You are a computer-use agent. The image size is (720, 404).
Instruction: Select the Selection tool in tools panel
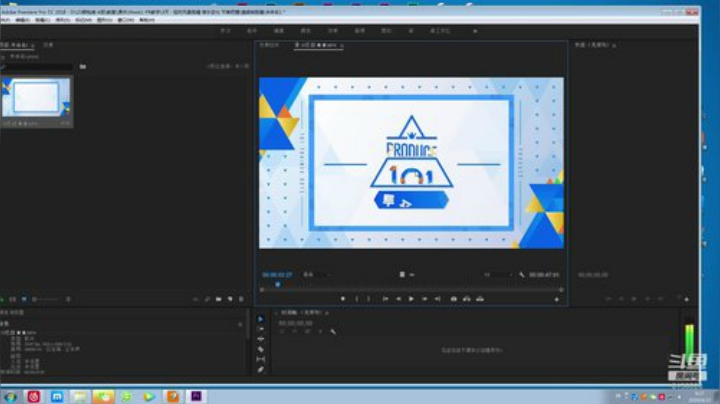click(261, 319)
